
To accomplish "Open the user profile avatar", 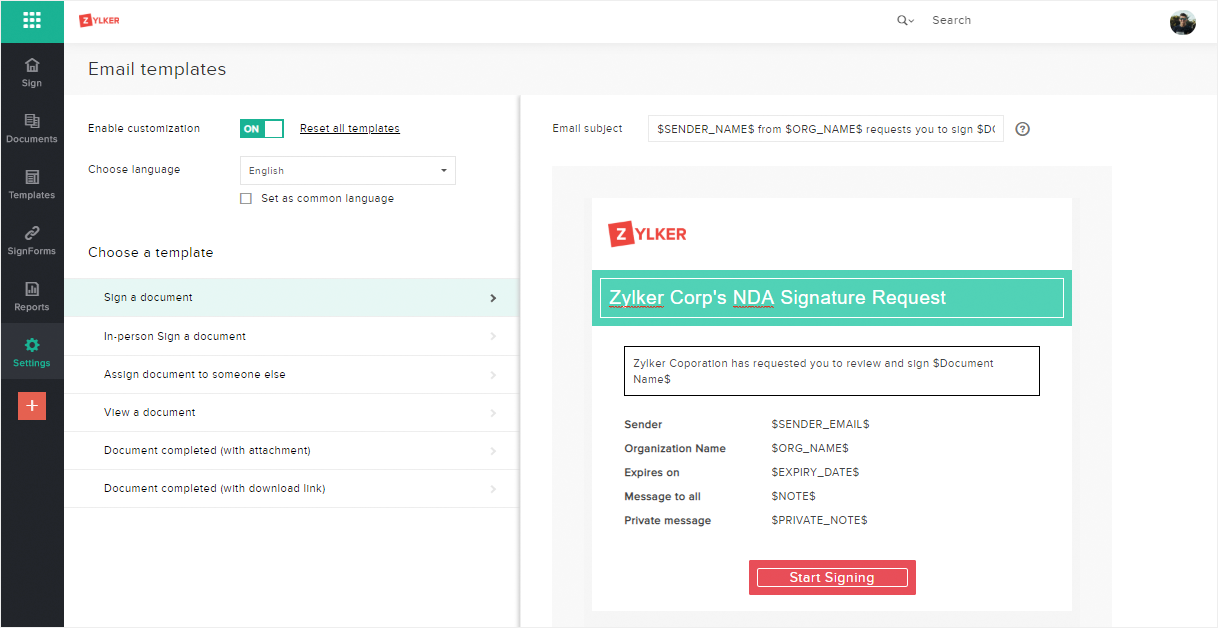I will (1182, 22).
